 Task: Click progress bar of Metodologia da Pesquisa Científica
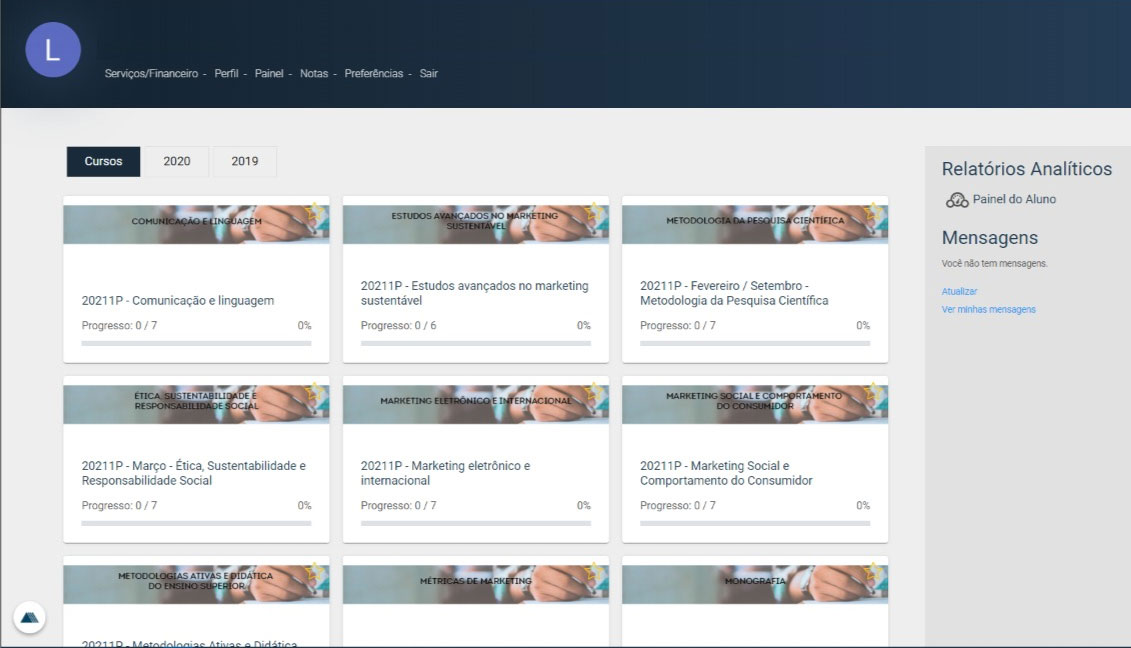pyautogui.click(x=754, y=343)
